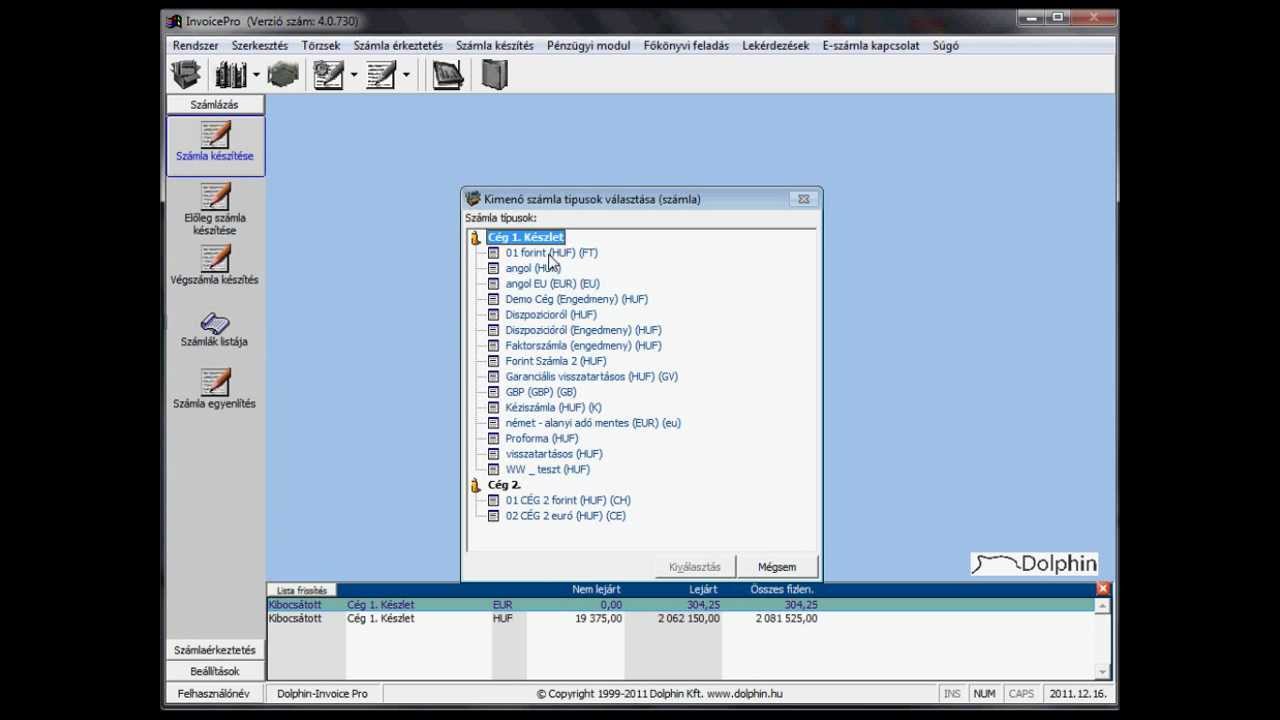
Task: Click the chart board toolbar icon
Action: (447, 75)
